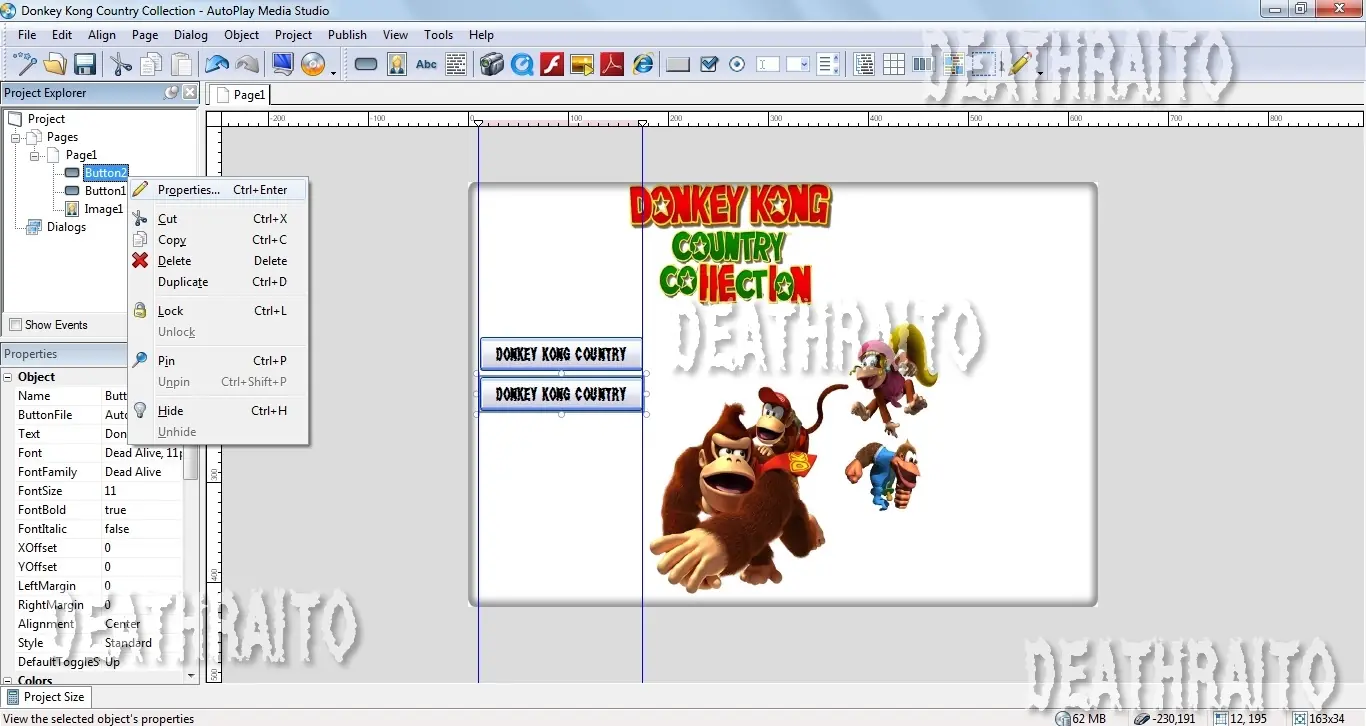The height and width of the screenshot is (726, 1366).
Task: Click the Save floppy disk icon
Action: coord(85,65)
